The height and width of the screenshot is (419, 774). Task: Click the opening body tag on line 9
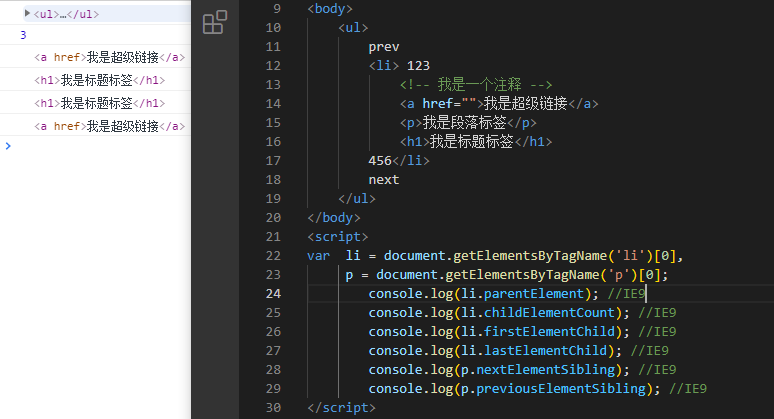click(x=330, y=9)
